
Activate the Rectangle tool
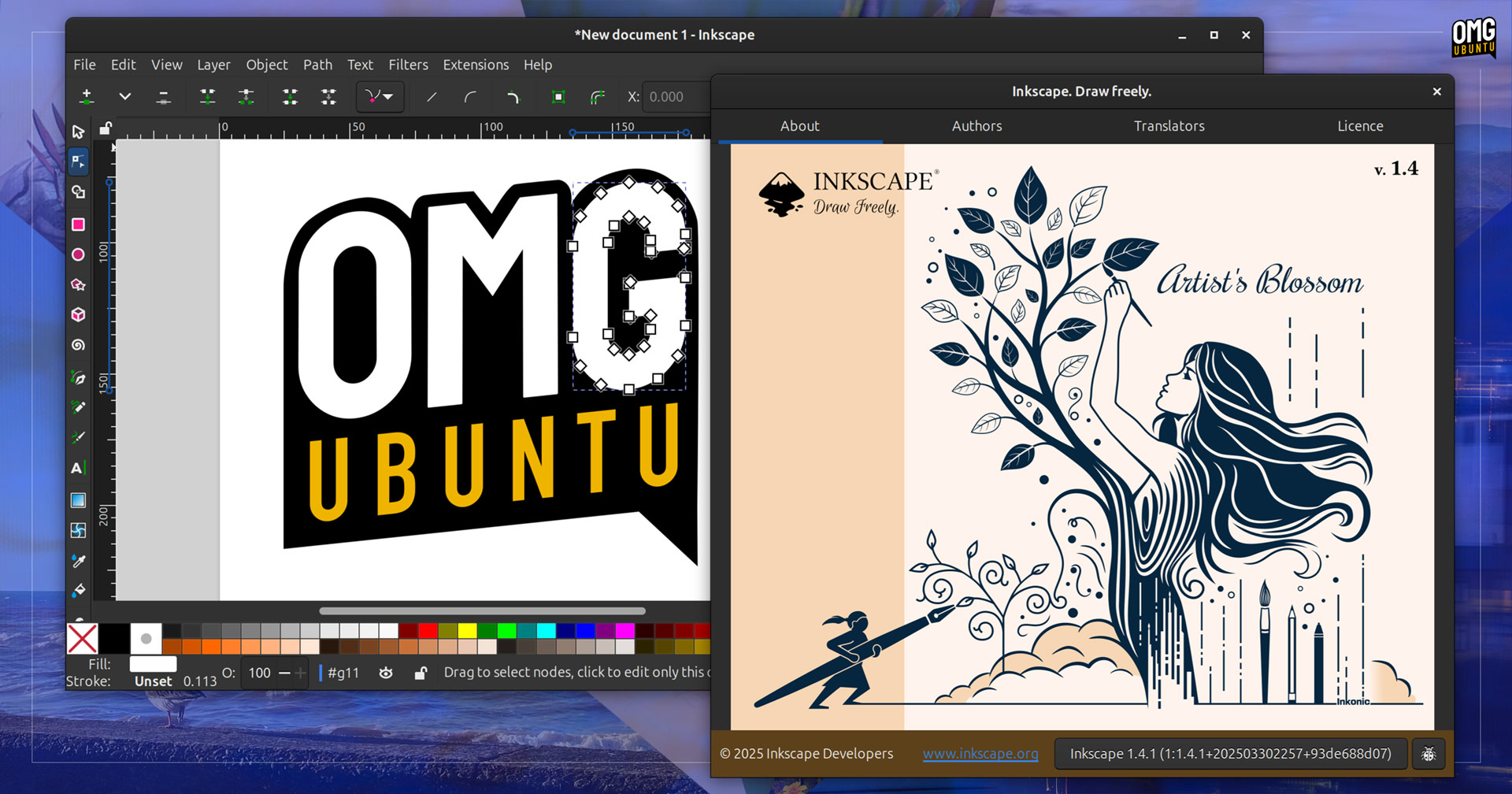coord(78,224)
